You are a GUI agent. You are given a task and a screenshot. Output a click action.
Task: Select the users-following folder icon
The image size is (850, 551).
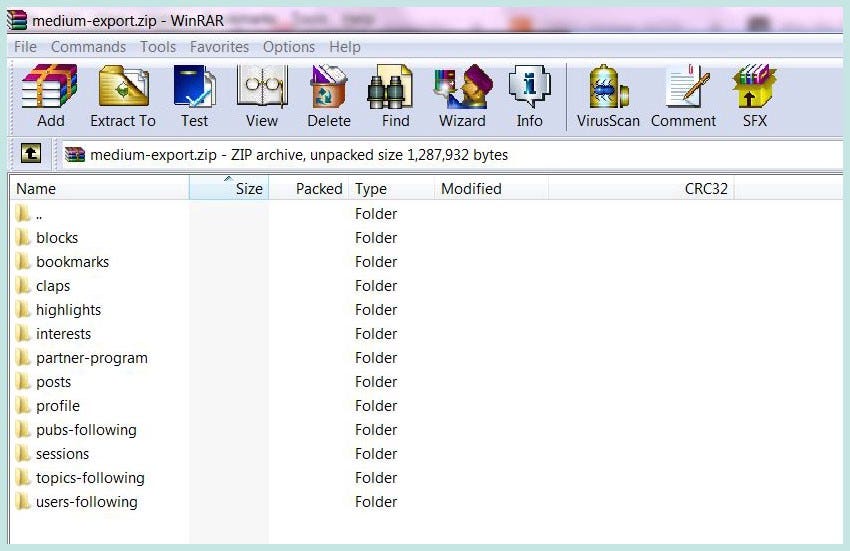click(x=23, y=502)
